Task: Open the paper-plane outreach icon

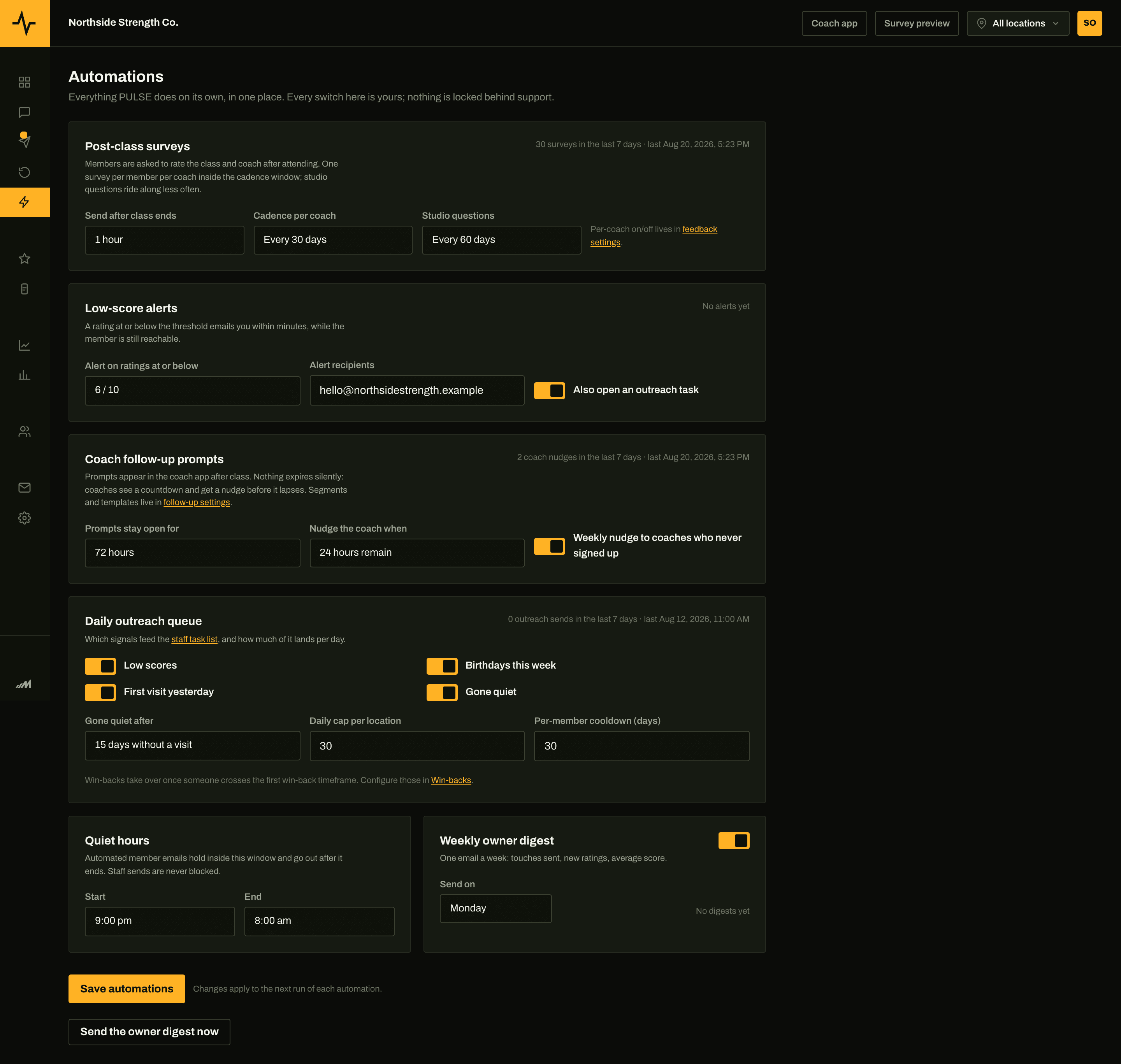Action: tap(25, 141)
